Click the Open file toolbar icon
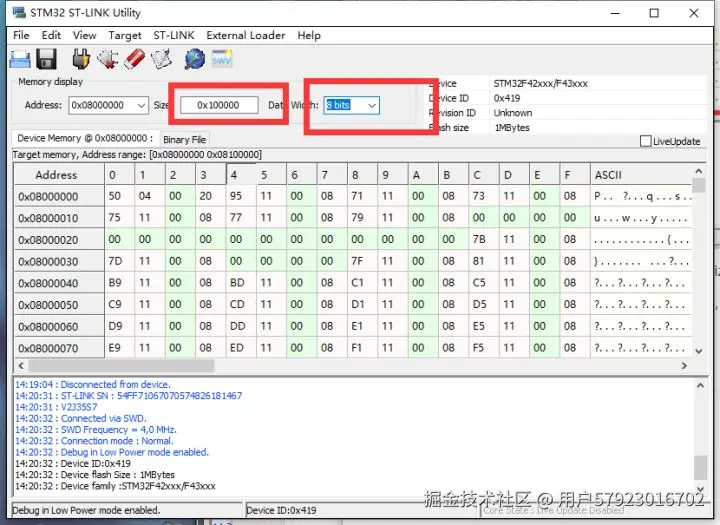 click(x=20, y=60)
